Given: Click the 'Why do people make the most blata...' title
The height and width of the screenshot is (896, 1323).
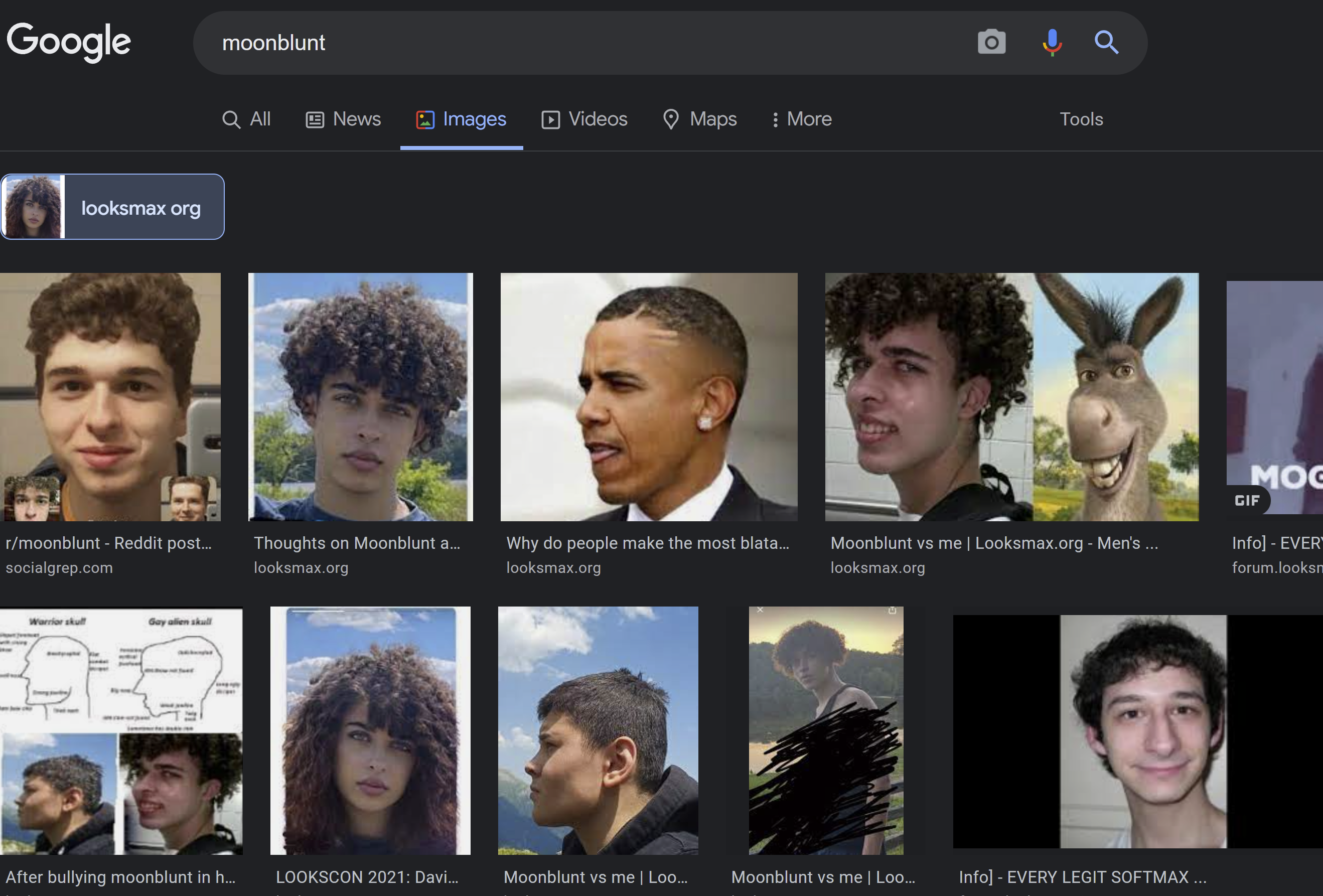Looking at the screenshot, I should (648, 543).
